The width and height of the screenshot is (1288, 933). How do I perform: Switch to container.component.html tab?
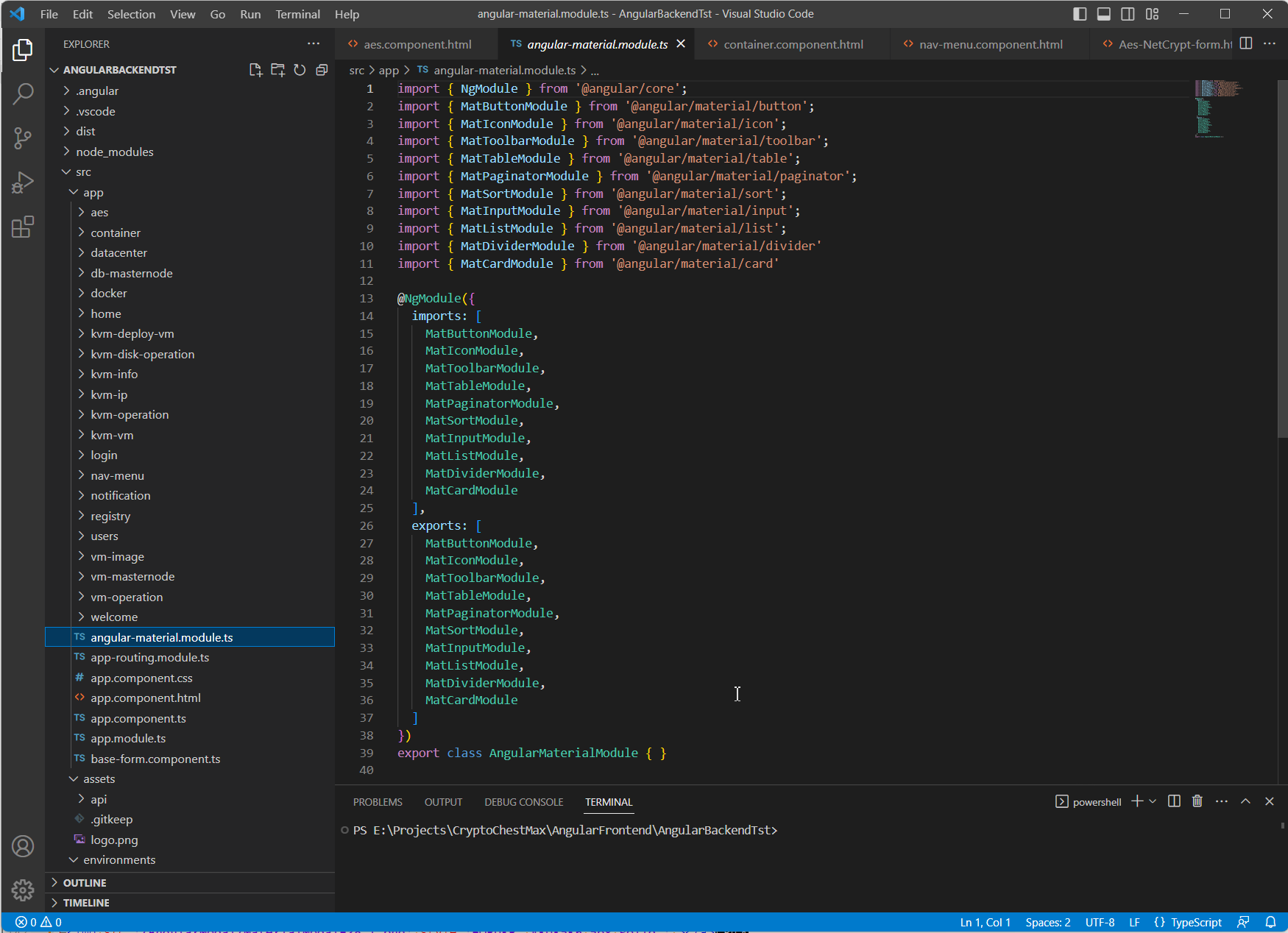click(x=793, y=44)
